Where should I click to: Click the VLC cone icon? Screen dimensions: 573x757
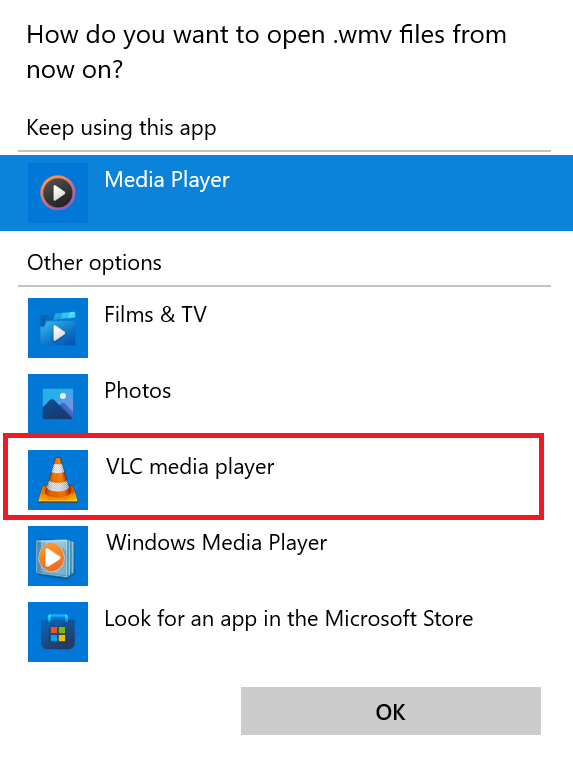click(58, 480)
